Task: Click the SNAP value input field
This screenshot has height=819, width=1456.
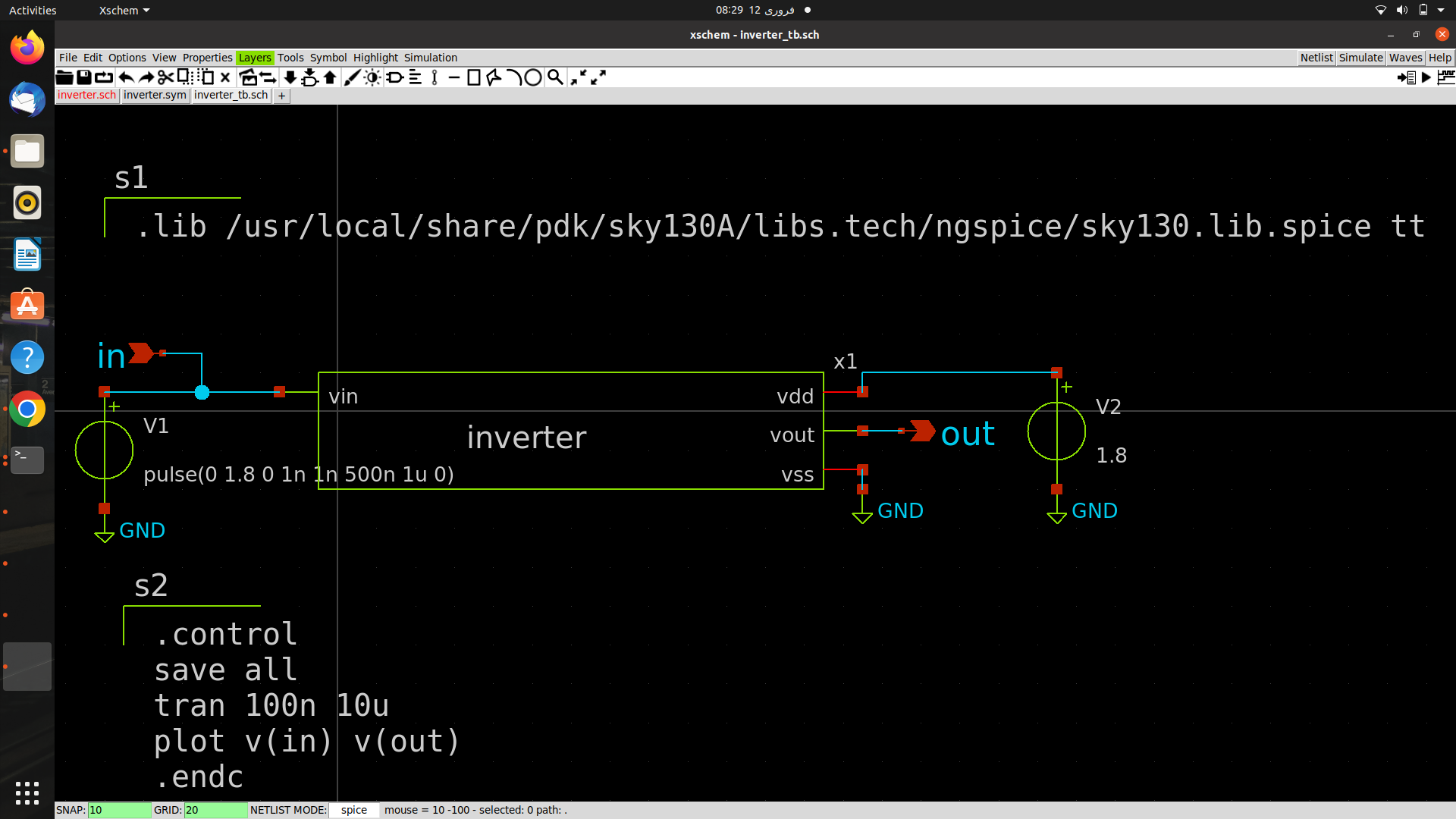Action: coord(119,810)
